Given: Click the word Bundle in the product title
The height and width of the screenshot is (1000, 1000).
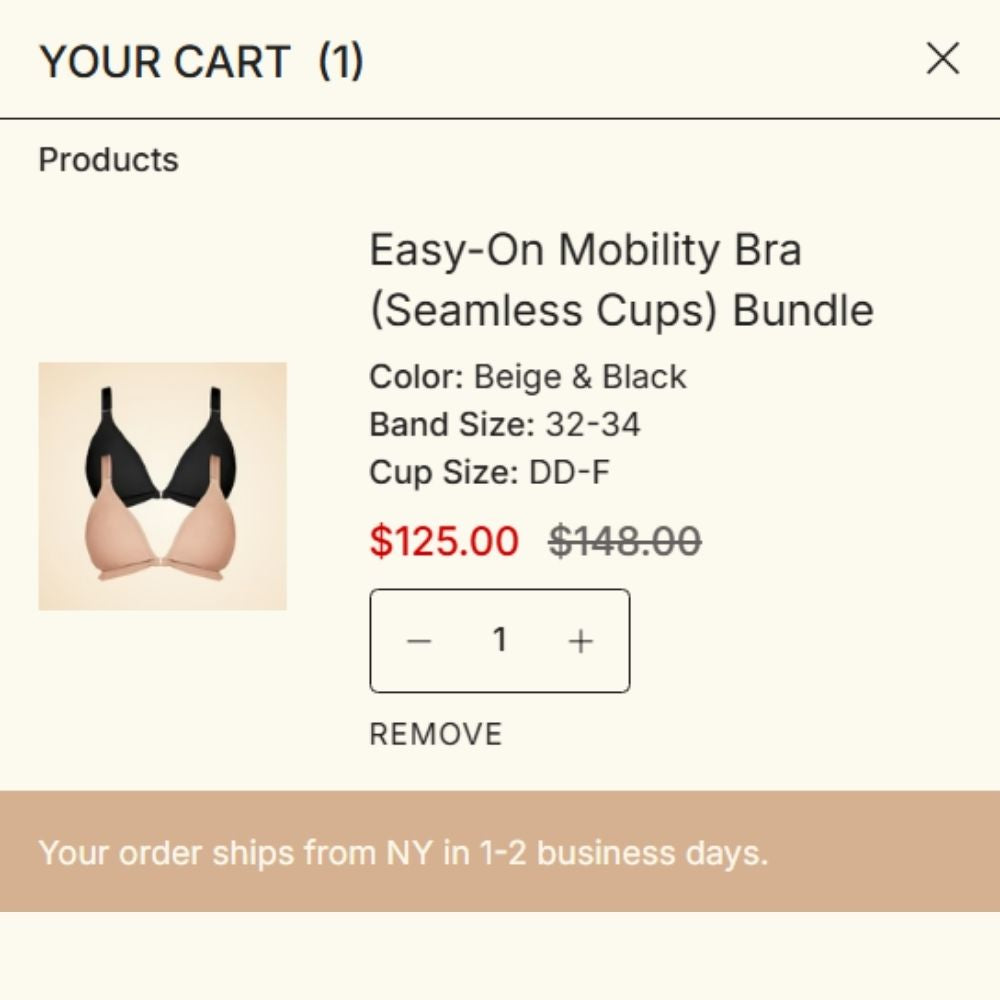Looking at the screenshot, I should click(x=803, y=310).
